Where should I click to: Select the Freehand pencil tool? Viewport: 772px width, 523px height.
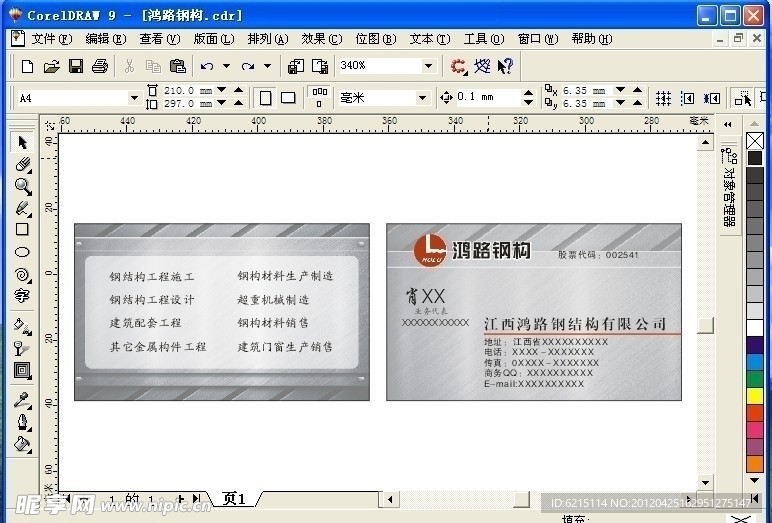pyautogui.click(x=22, y=208)
